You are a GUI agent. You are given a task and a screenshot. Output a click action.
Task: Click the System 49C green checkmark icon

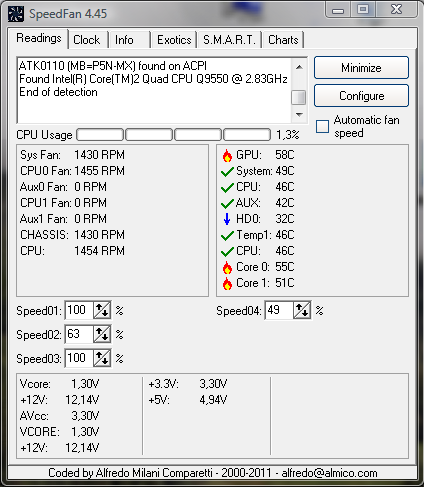click(x=227, y=172)
